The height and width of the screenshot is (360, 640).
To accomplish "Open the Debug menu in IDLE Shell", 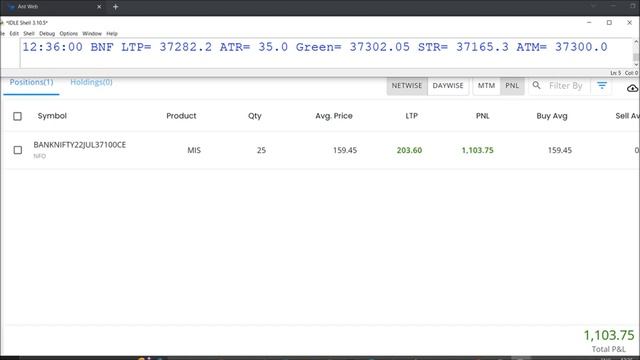I will pyautogui.click(x=47, y=33).
